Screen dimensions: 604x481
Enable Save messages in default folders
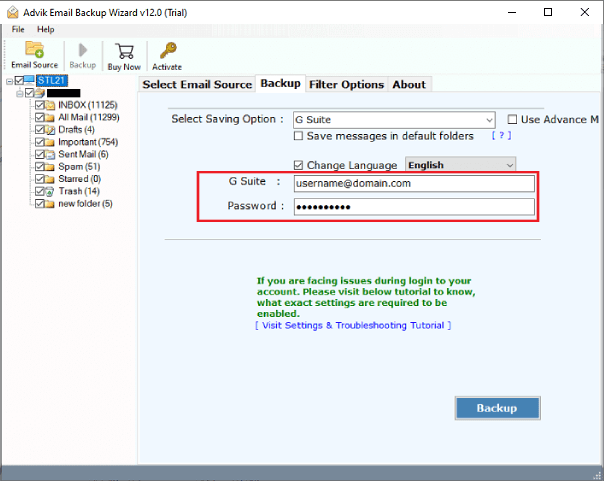pyautogui.click(x=298, y=136)
